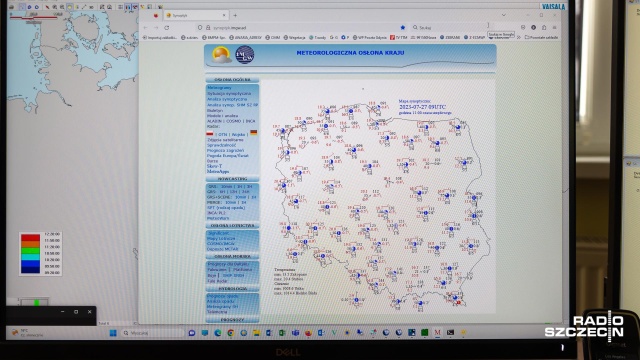Image resolution: width=640 pixels, height=360 pixels.
Task: Open the COSMO model link
Action: pyautogui.click(x=233, y=121)
